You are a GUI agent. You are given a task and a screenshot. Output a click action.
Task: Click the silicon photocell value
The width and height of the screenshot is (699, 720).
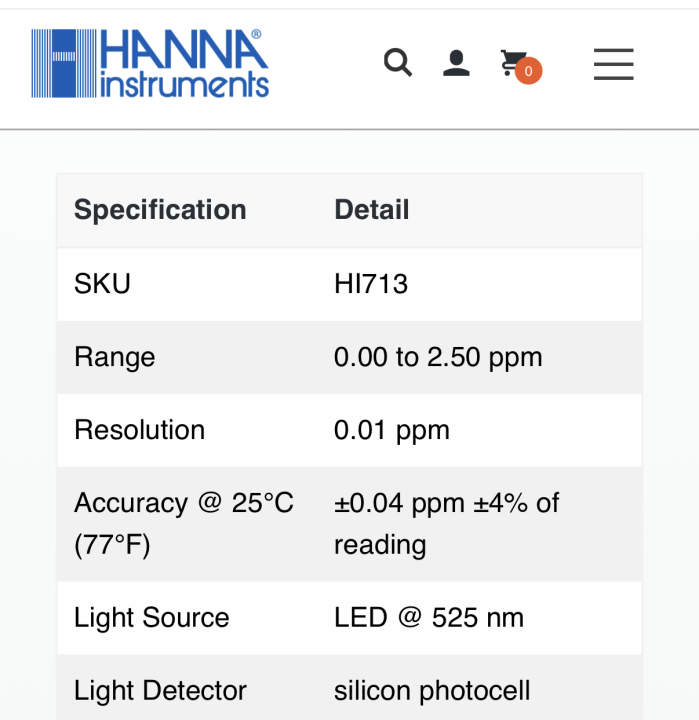pyautogui.click(x=432, y=690)
